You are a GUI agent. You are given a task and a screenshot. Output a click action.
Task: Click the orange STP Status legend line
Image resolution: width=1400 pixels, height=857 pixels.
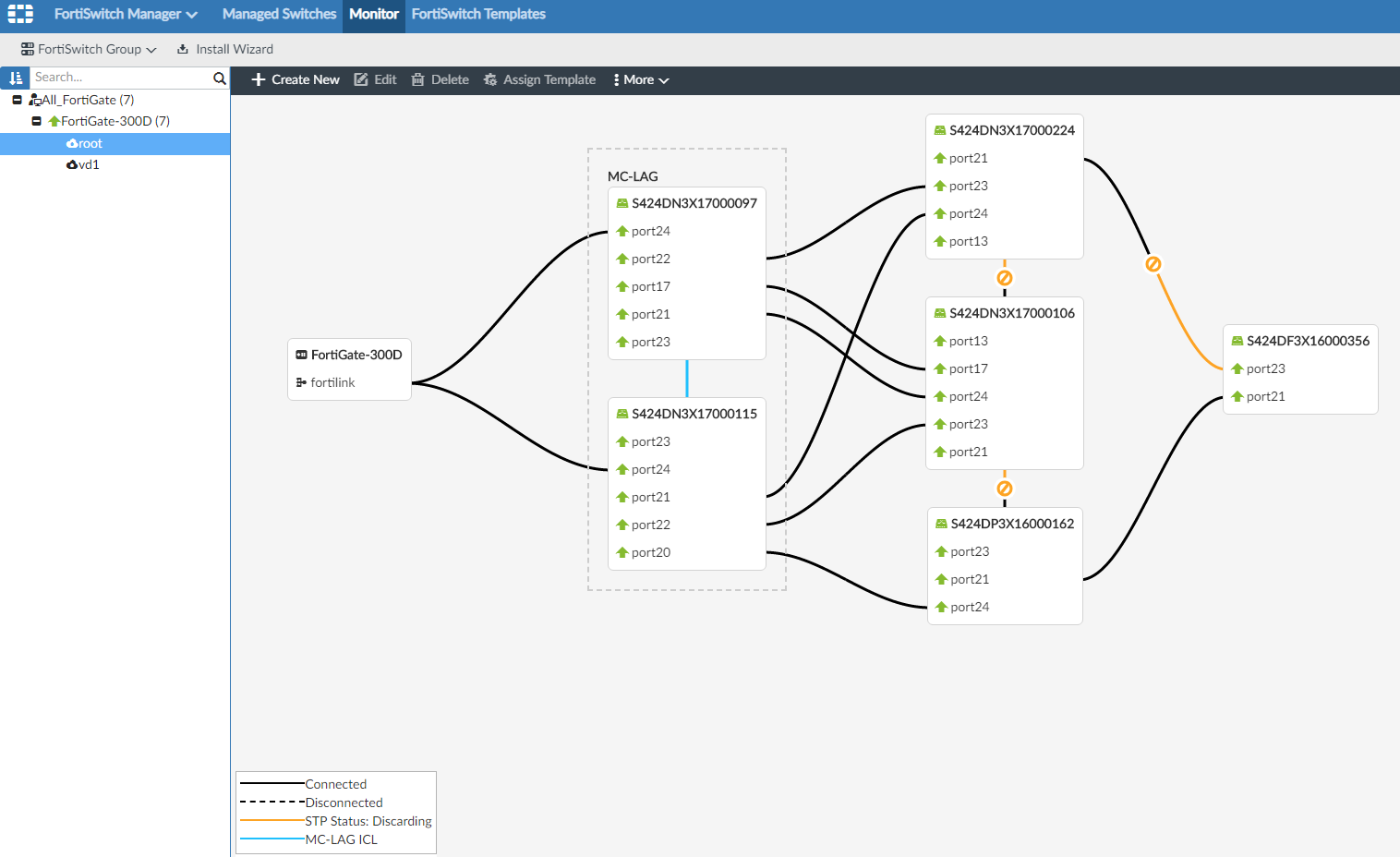pos(272,820)
